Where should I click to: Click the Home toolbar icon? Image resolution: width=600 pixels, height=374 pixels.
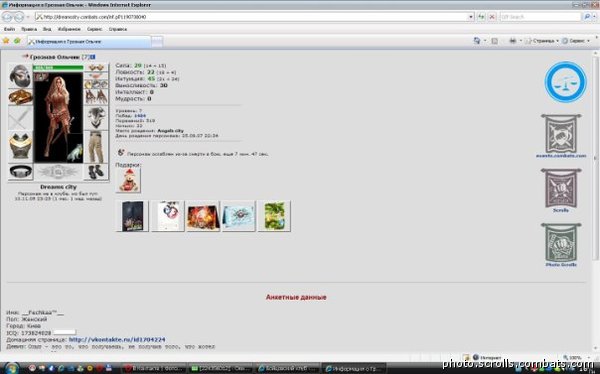click(477, 41)
